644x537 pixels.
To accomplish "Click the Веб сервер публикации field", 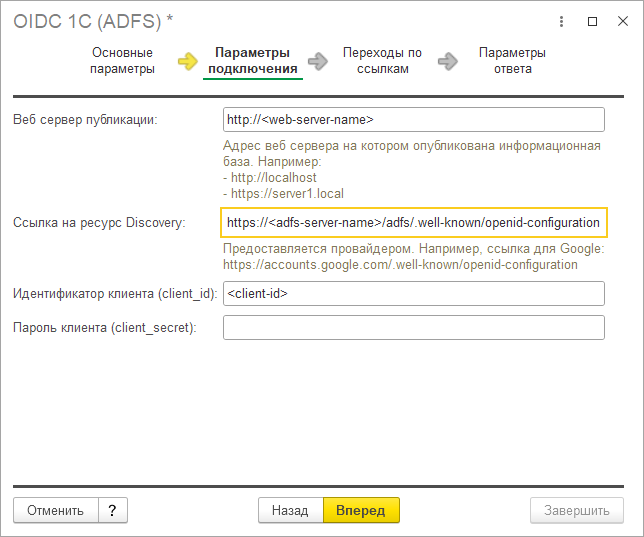I will tap(414, 120).
